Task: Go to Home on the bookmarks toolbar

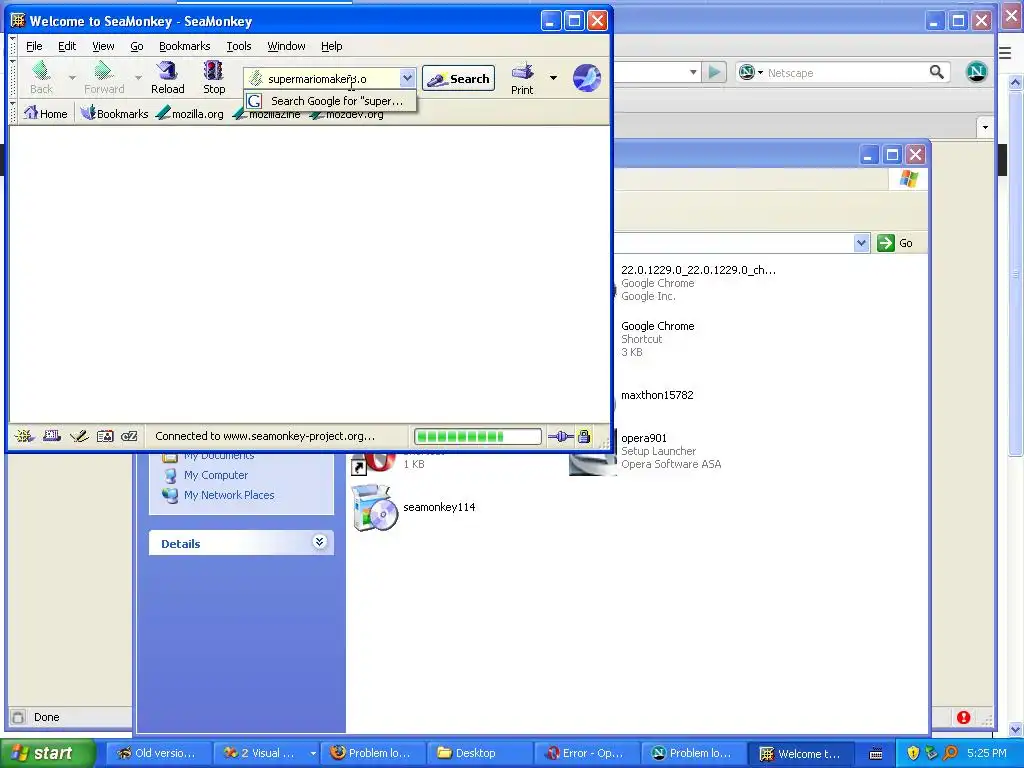Action: coord(46,114)
